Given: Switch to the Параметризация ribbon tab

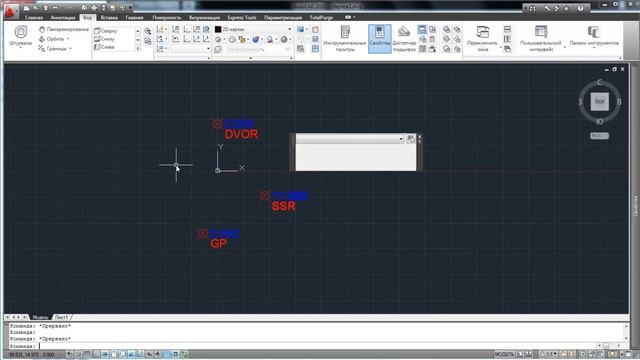Looking at the screenshot, I should (x=283, y=18).
